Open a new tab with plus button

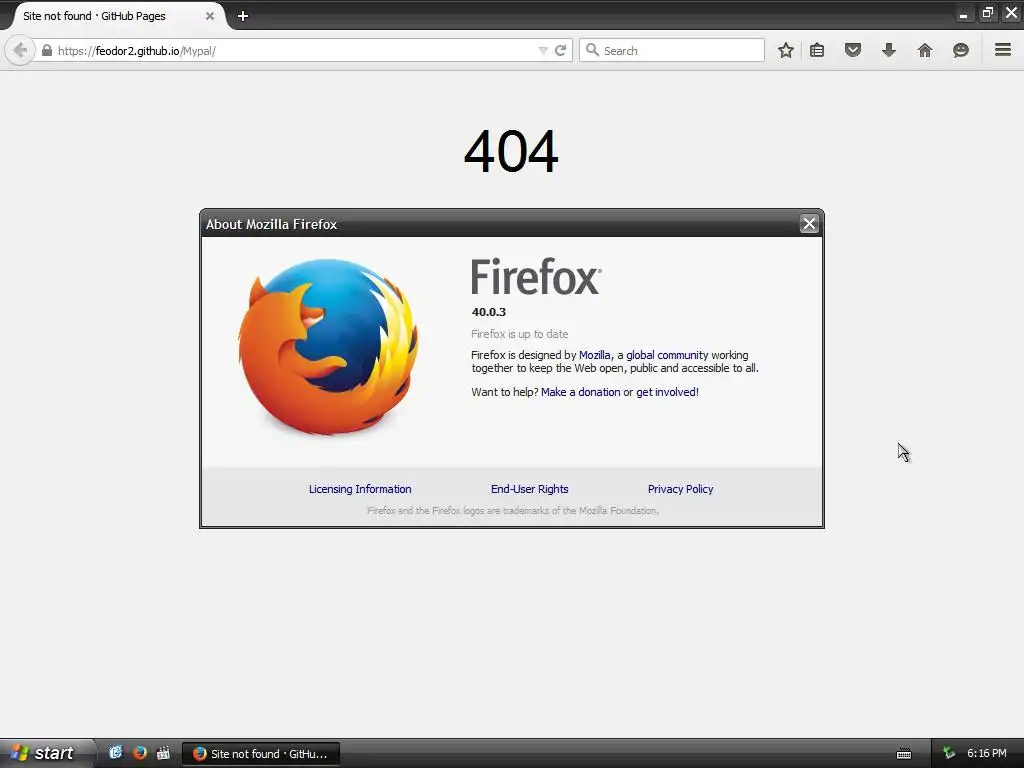click(x=243, y=16)
